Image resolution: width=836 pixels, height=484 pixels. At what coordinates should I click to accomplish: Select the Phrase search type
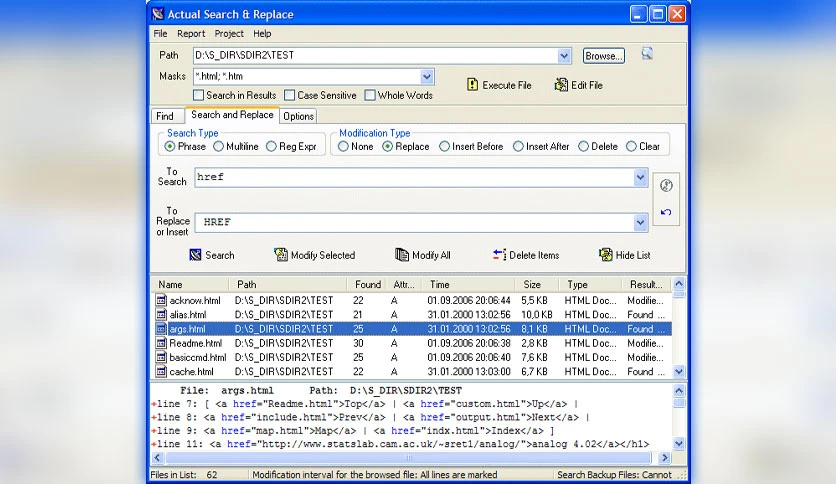170,146
